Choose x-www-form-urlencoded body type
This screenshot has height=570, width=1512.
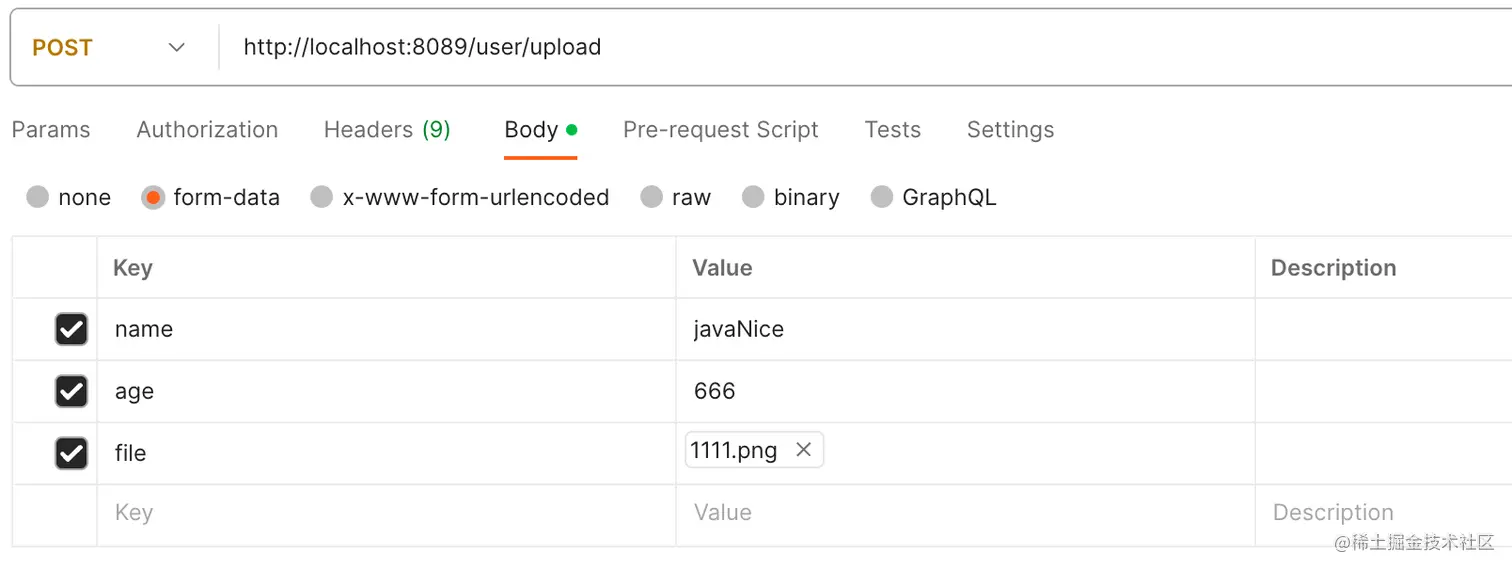(x=322, y=197)
